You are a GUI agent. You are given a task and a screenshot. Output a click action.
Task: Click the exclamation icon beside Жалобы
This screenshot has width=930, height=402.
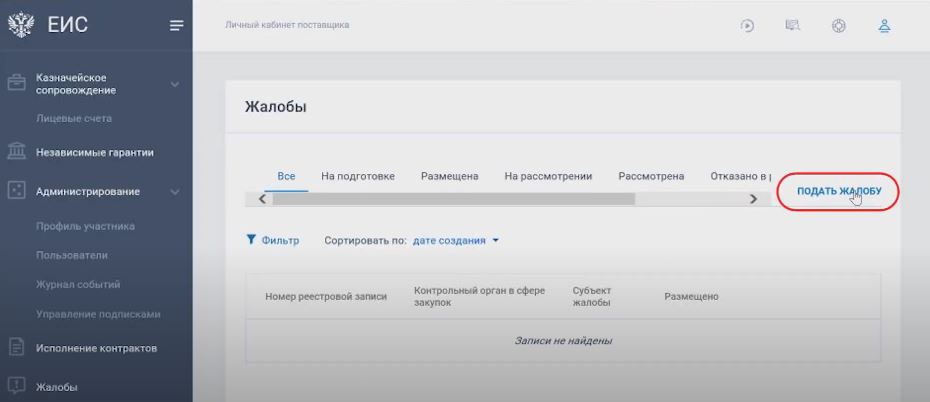pyautogui.click(x=17, y=386)
